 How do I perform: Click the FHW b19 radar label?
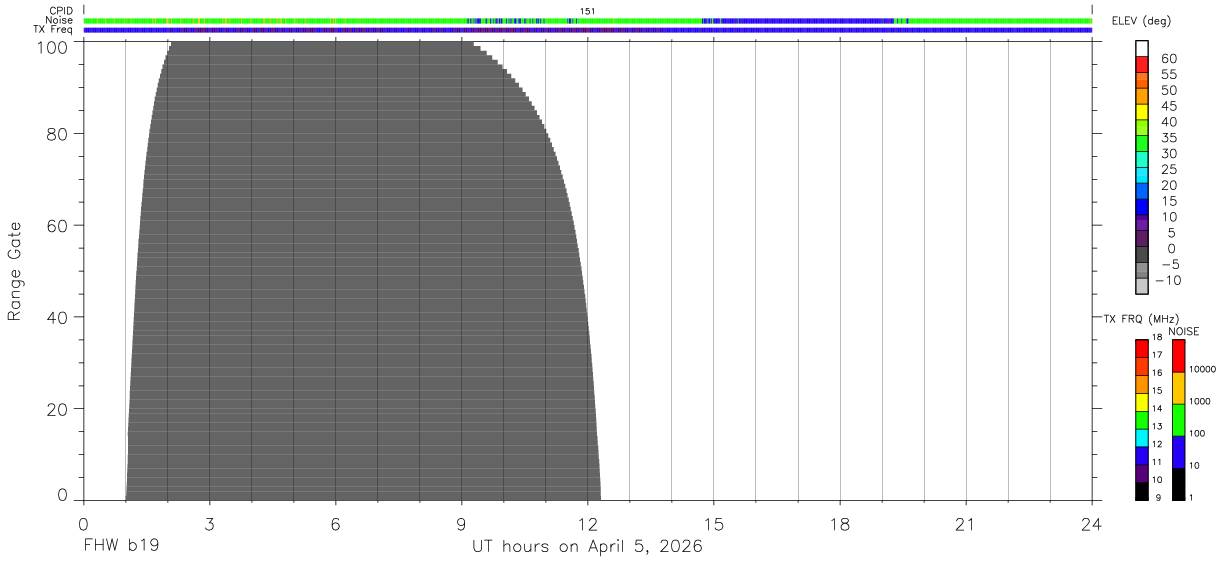click(x=121, y=547)
